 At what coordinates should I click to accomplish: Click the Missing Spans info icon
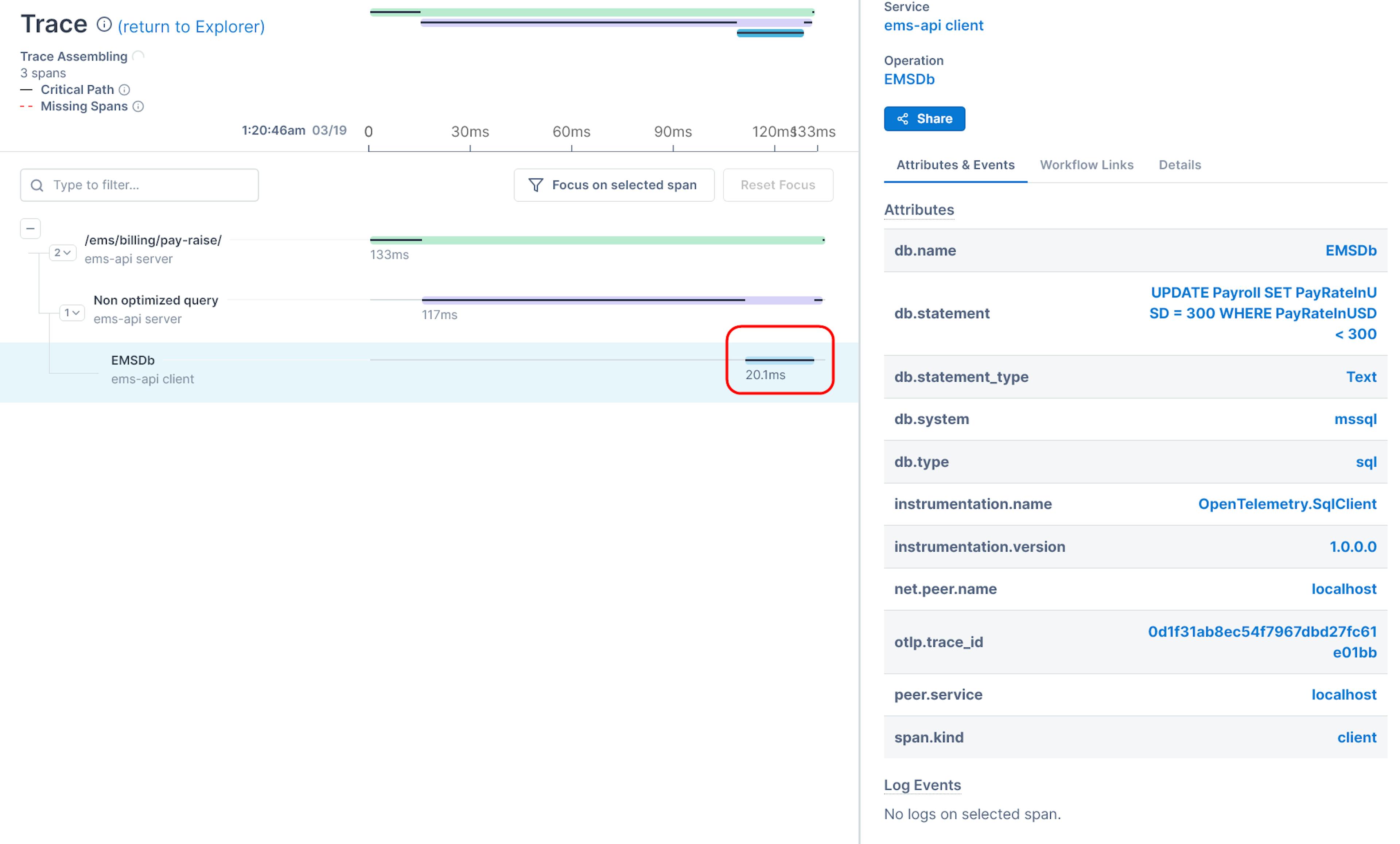[138, 106]
